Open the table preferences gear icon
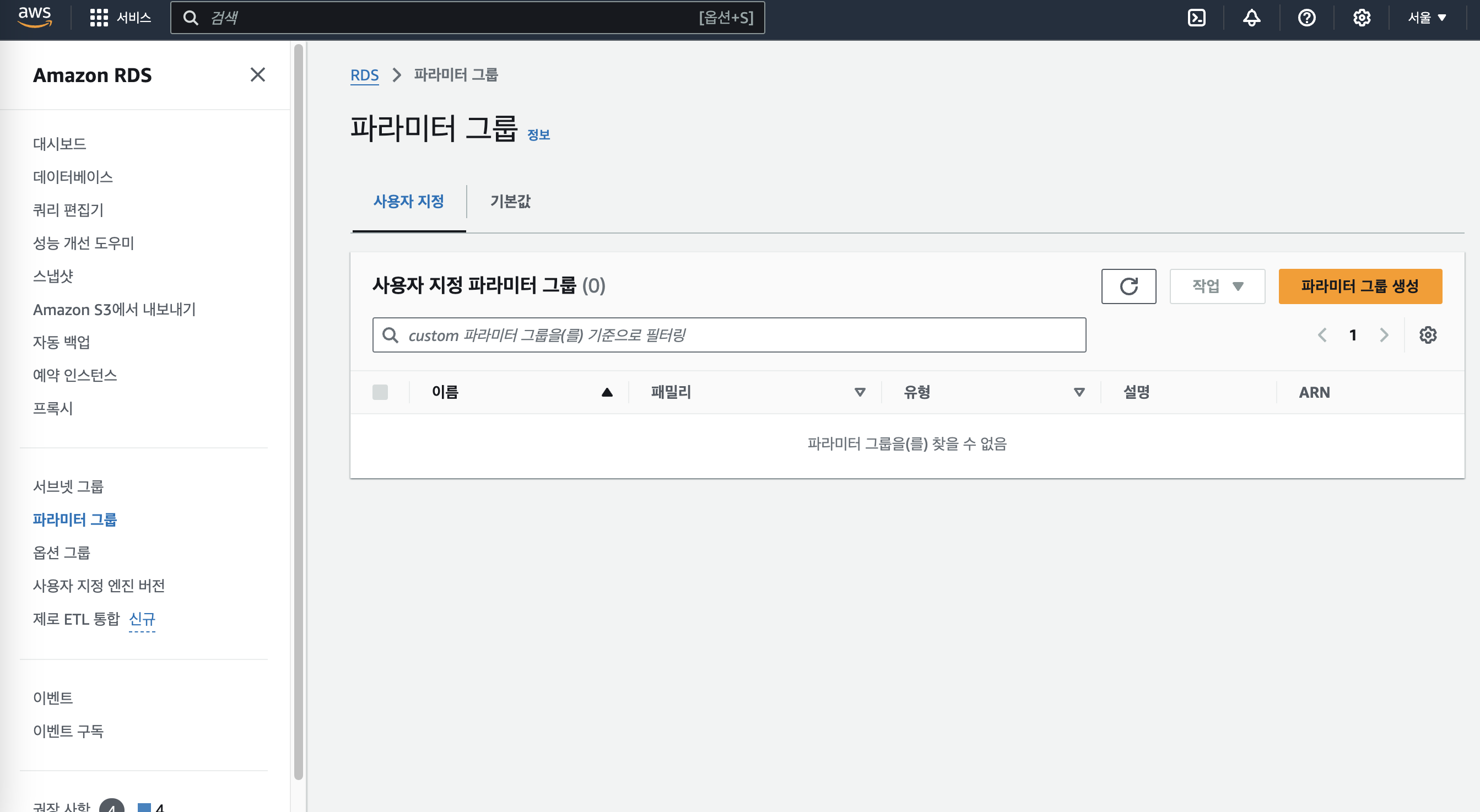The height and width of the screenshot is (812, 1480). click(x=1428, y=335)
